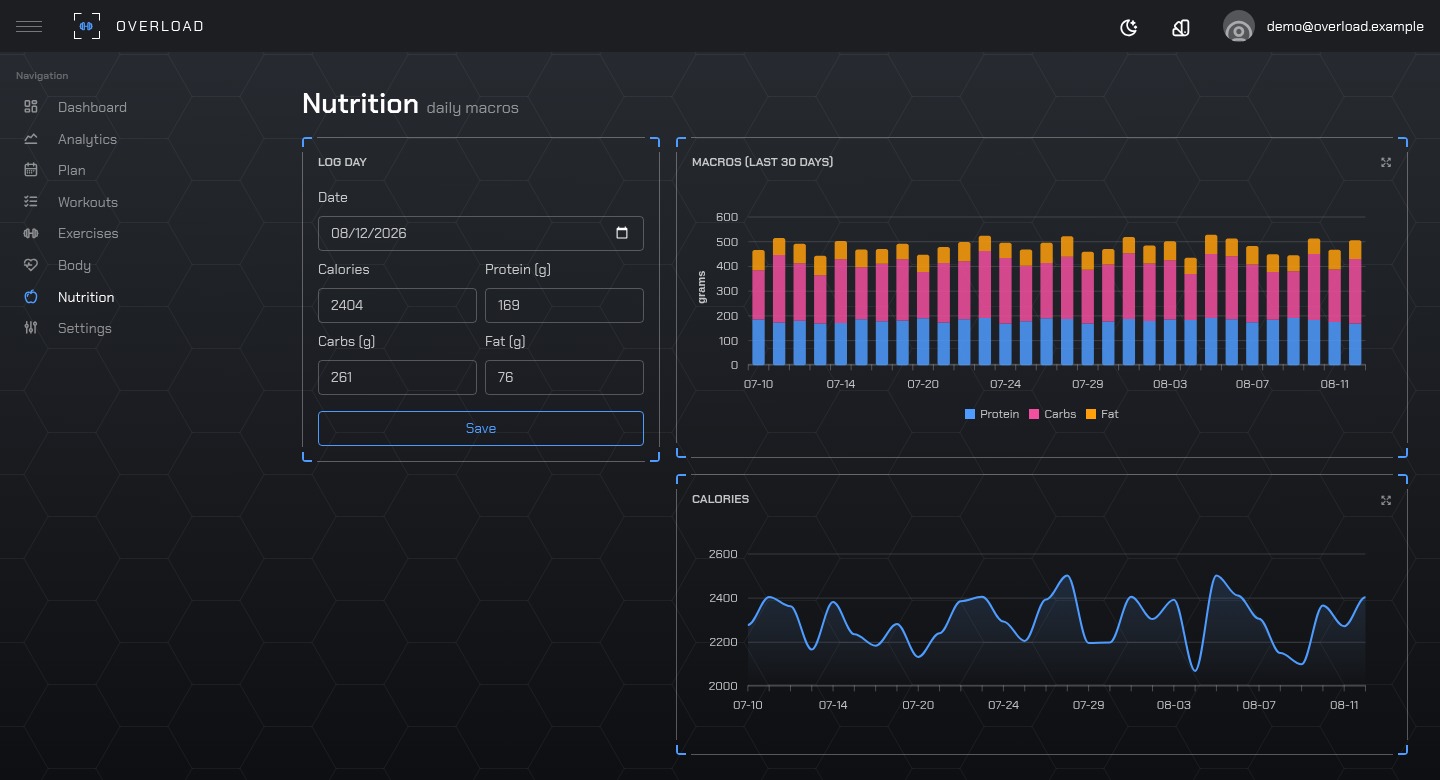The image size is (1440, 780).
Task: Click the Dashboard grid icon
Action: coord(31,107)
